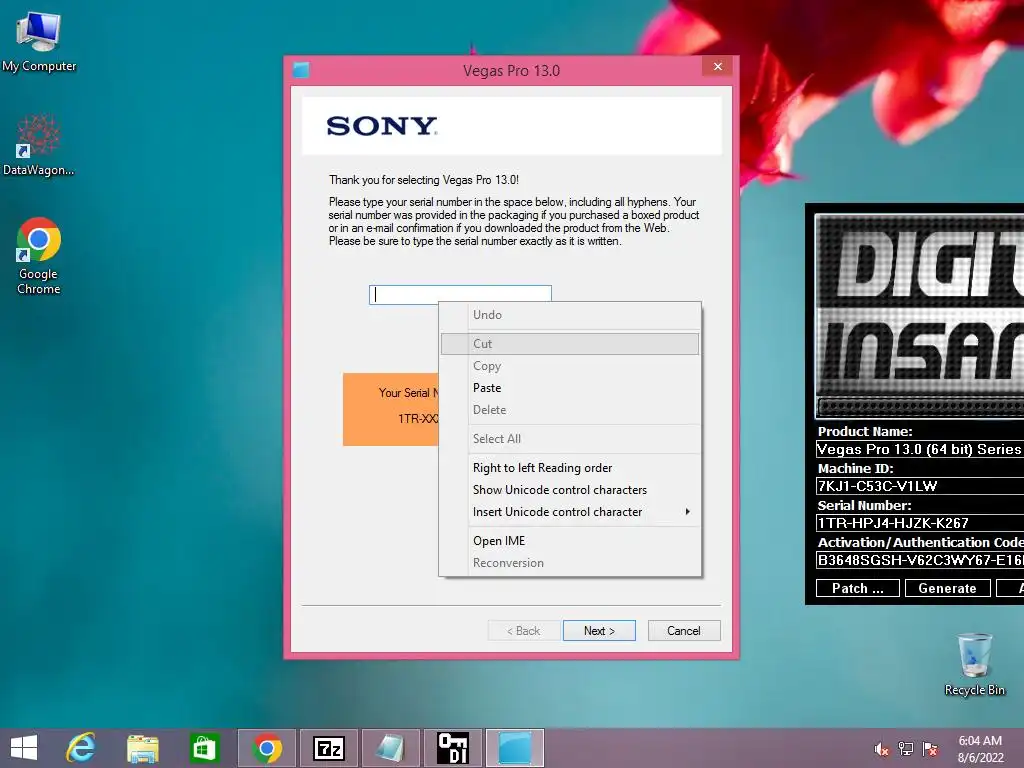The width and height of the screenshot is (1024, 768).
Task: Open keygen Product Name dropdown field
Action: pyautogui.click(x=920, y=449)
